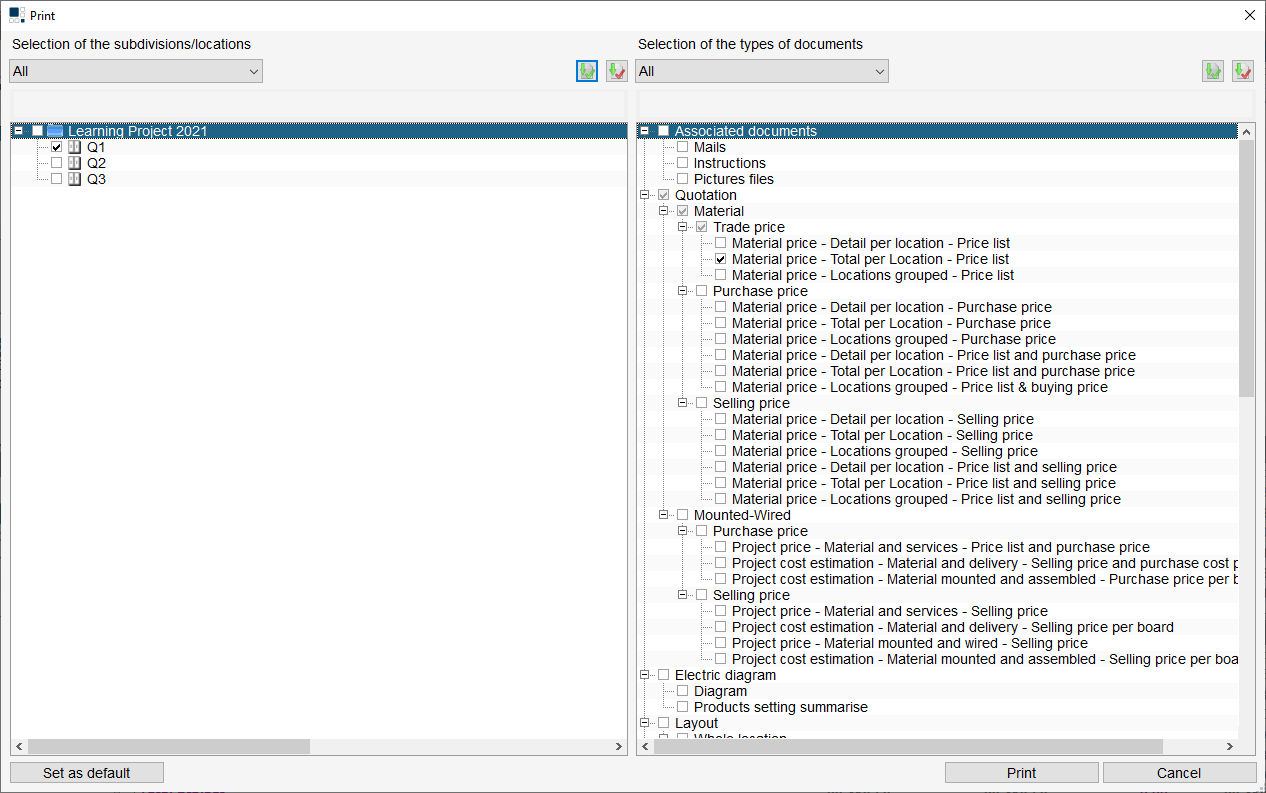Select all document types with the green check icon

tap(1212, 70)
